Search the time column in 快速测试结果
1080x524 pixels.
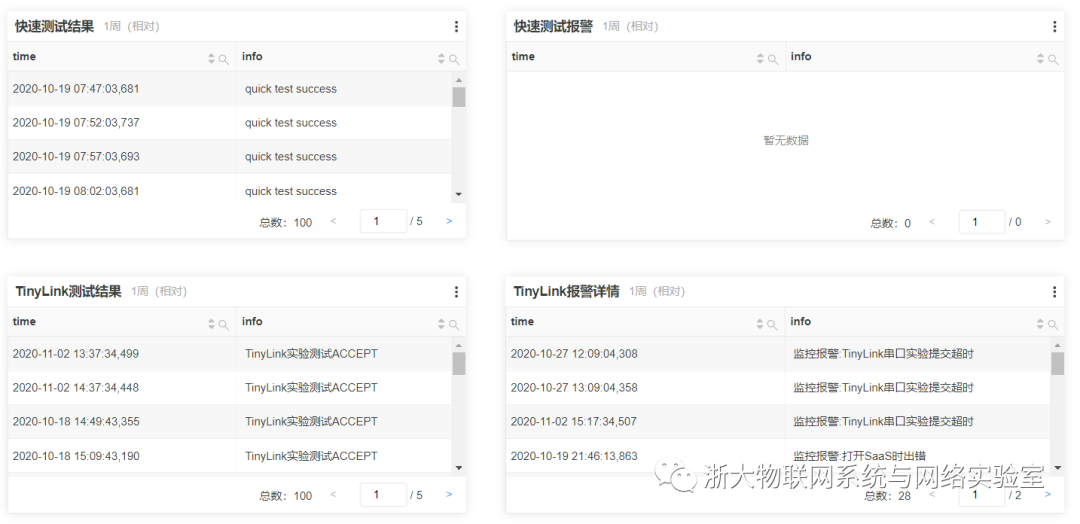point(224,60)
